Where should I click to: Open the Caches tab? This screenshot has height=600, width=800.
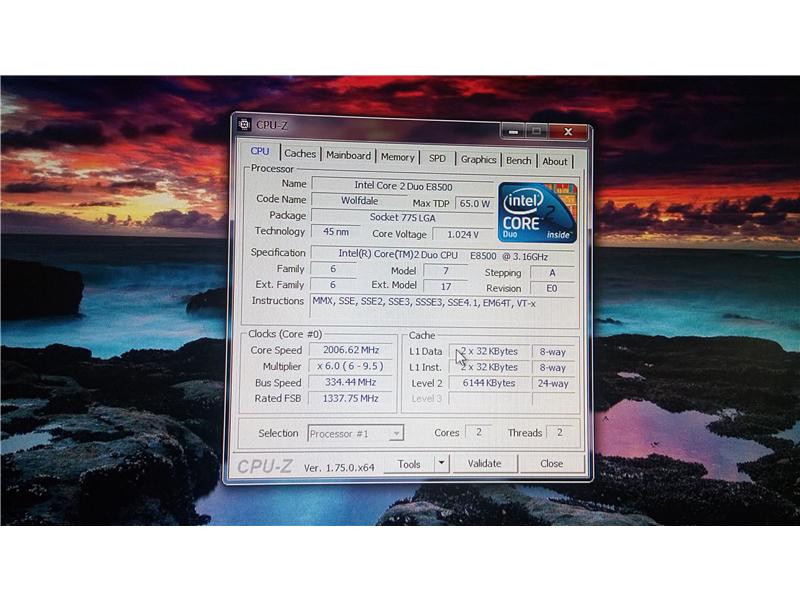click(300, 154)
